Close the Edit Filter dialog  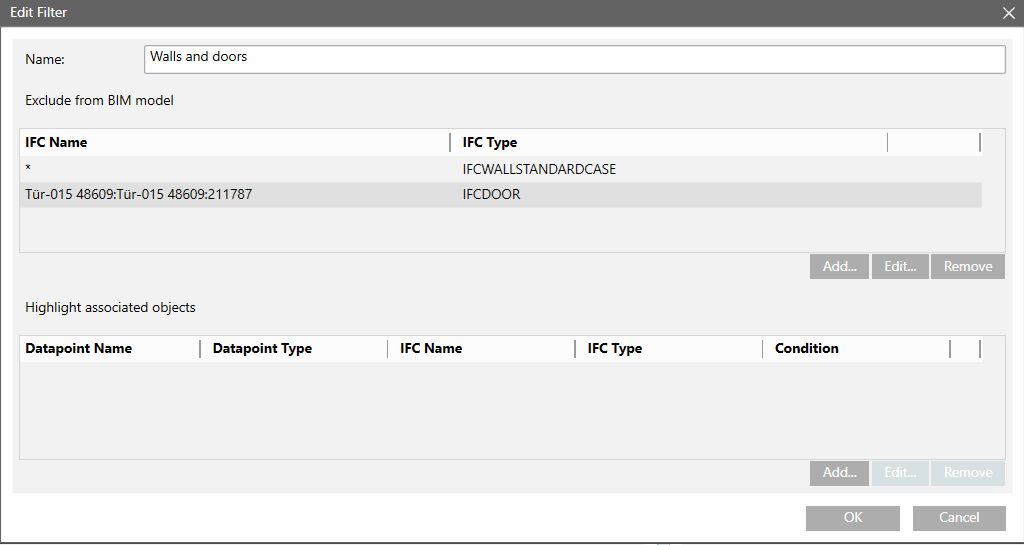coord(1008,13)
